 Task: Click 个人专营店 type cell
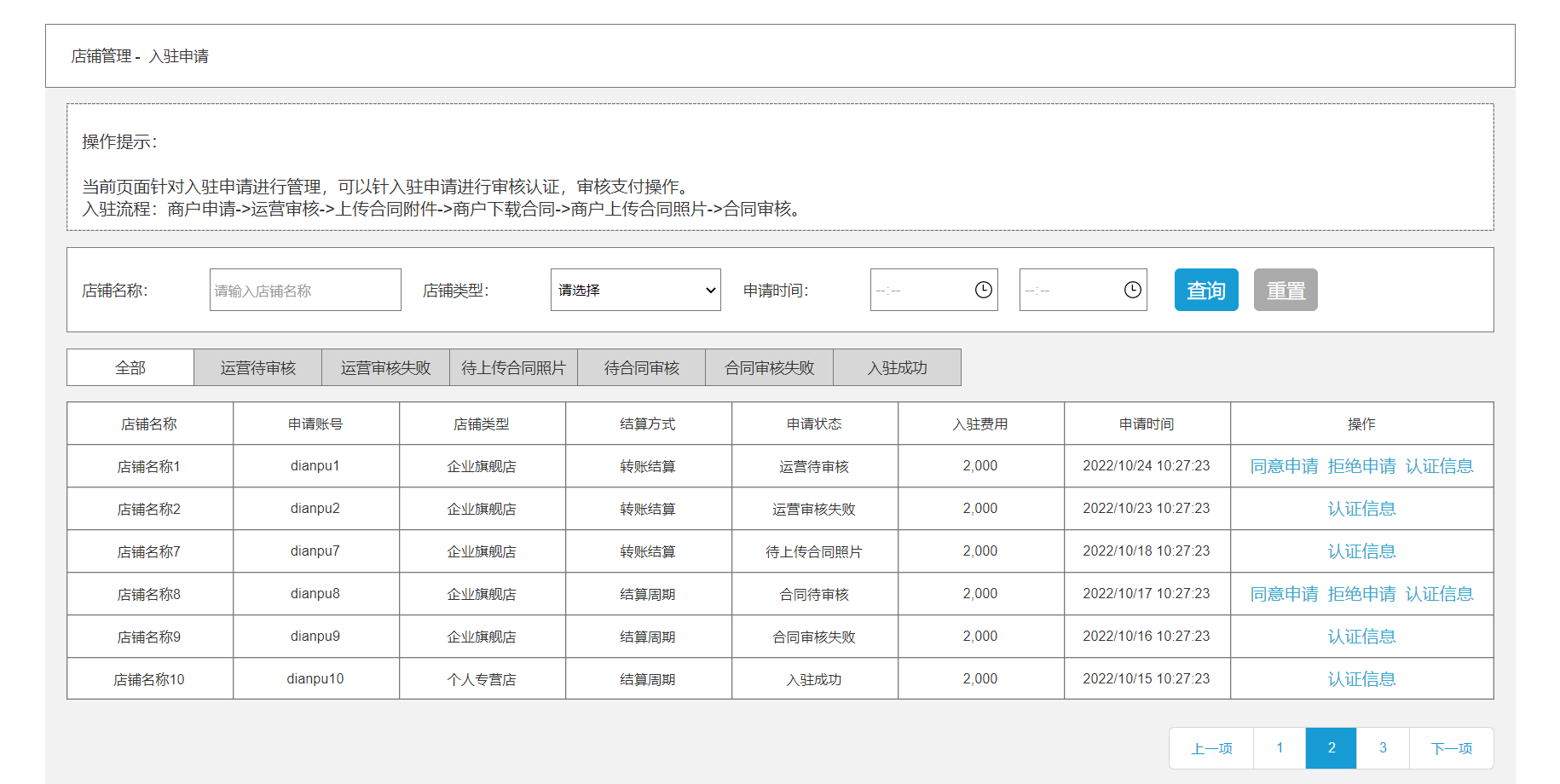482,679
